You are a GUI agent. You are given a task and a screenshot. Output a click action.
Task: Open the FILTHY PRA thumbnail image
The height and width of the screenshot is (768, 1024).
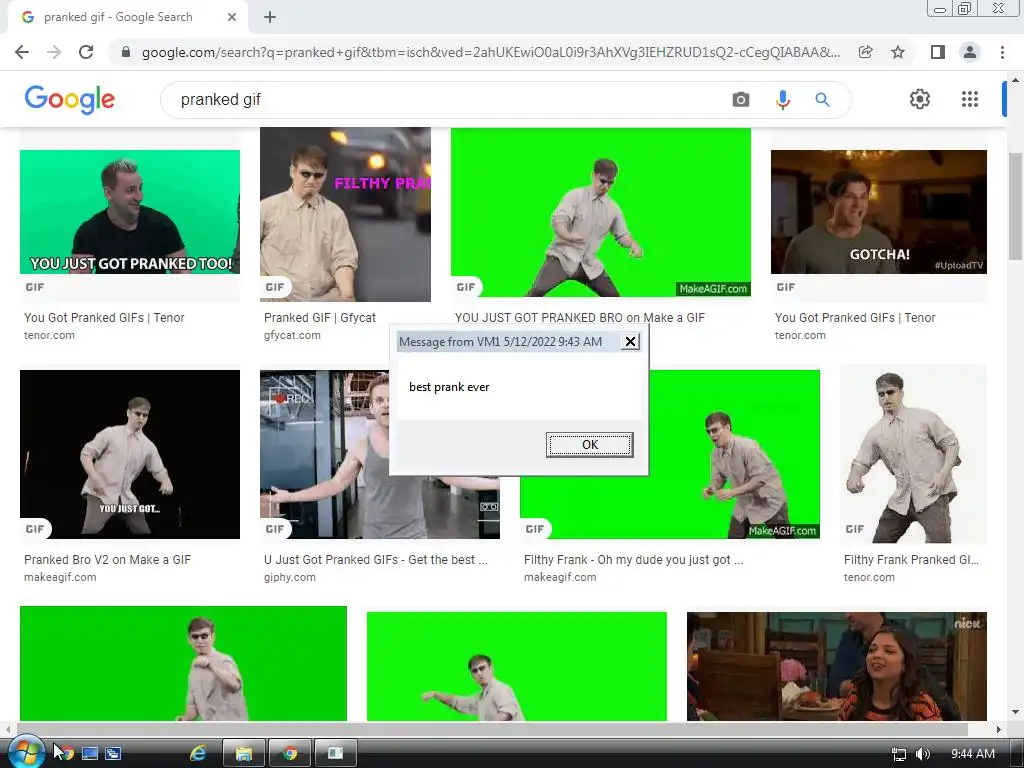[x=345, y=214]
